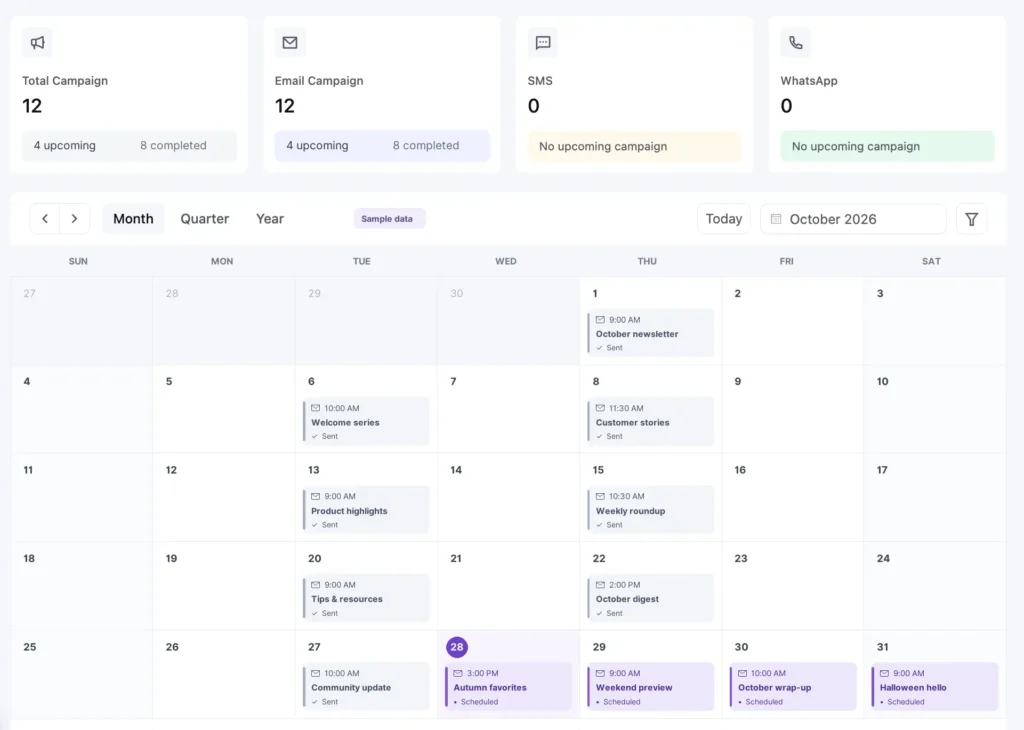The height and width of the screenshot is (730, 1024).
Task: Open the Customer stories campaign event
Action: click(x=650, y=422)
